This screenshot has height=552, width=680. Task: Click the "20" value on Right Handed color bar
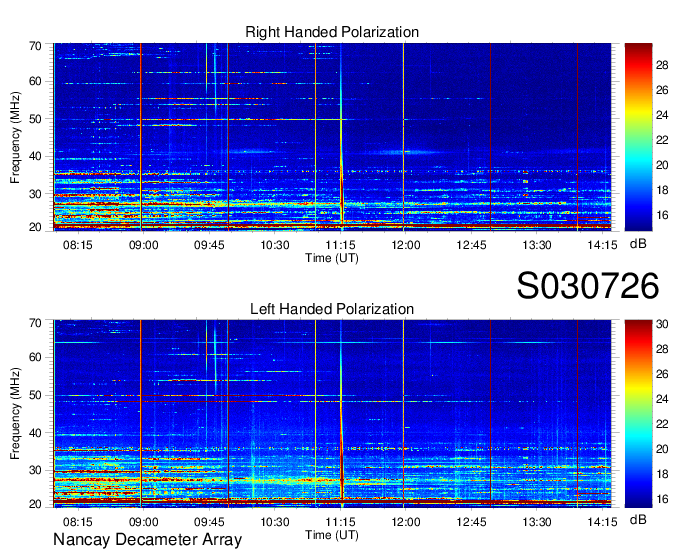click(x=662, y=165)
